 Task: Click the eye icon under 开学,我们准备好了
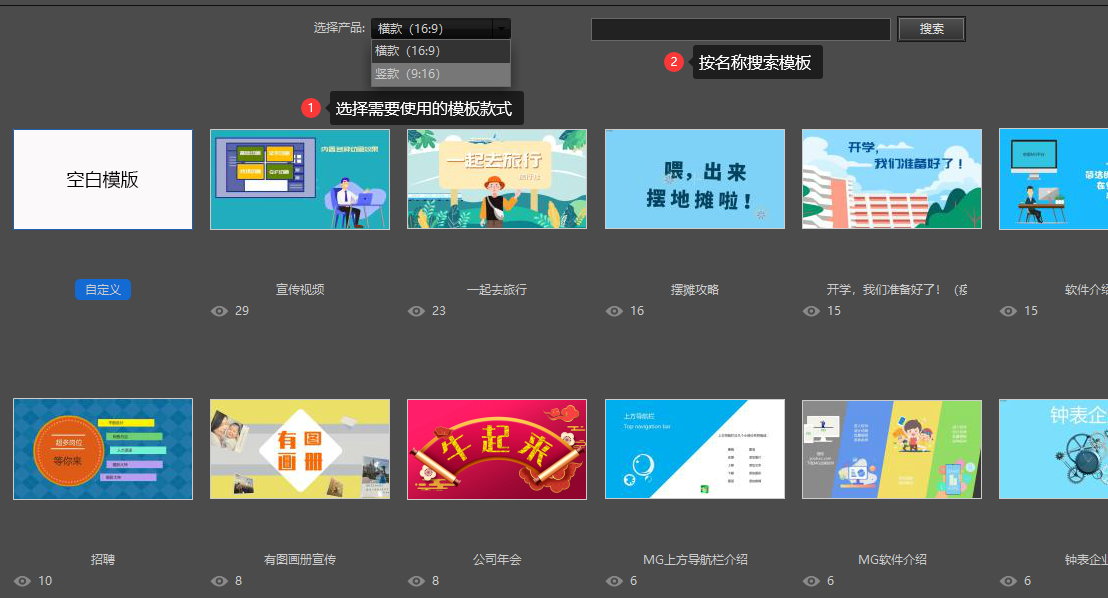click(x=811, y=311)
